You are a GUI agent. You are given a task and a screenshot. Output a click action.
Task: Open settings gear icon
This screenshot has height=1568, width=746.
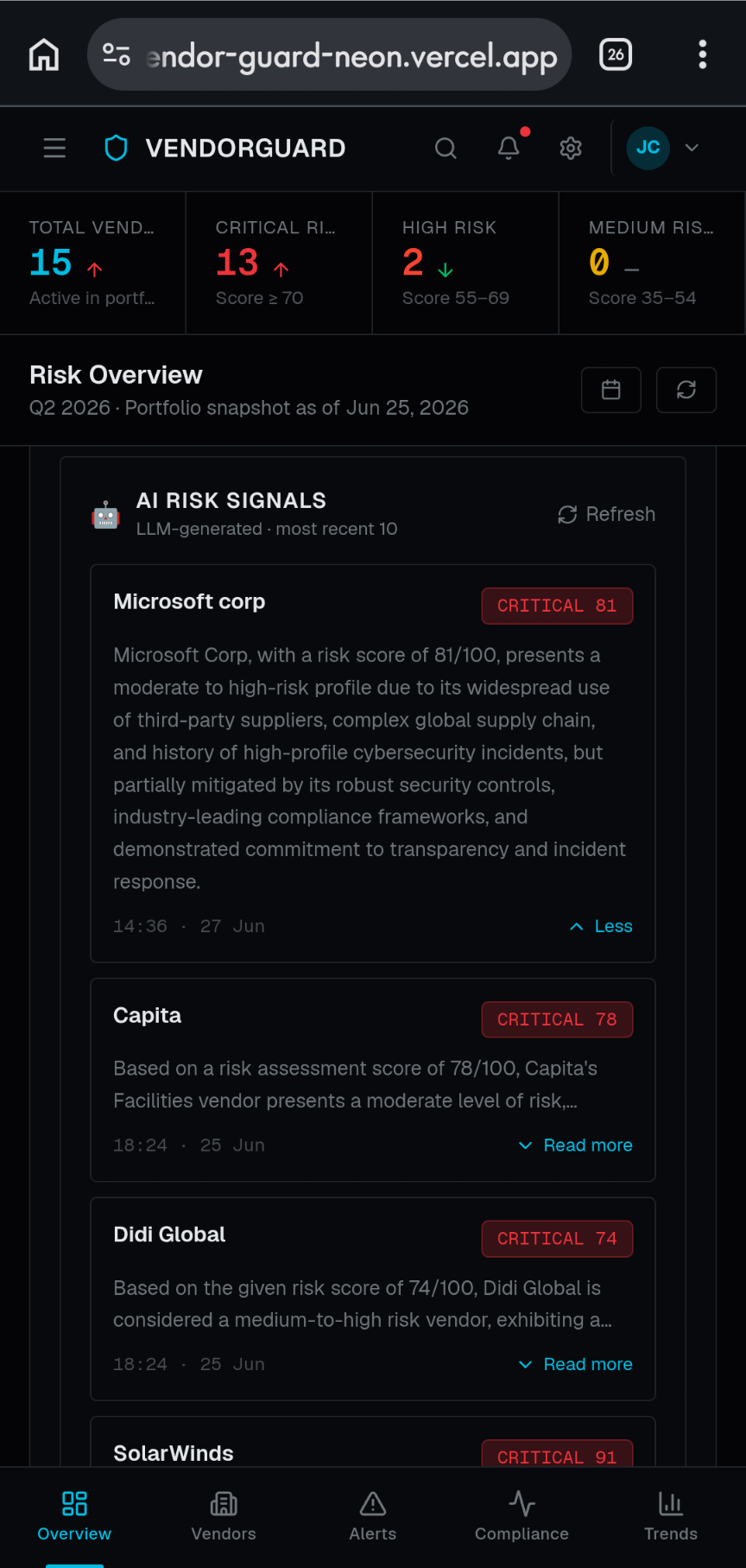571,148
